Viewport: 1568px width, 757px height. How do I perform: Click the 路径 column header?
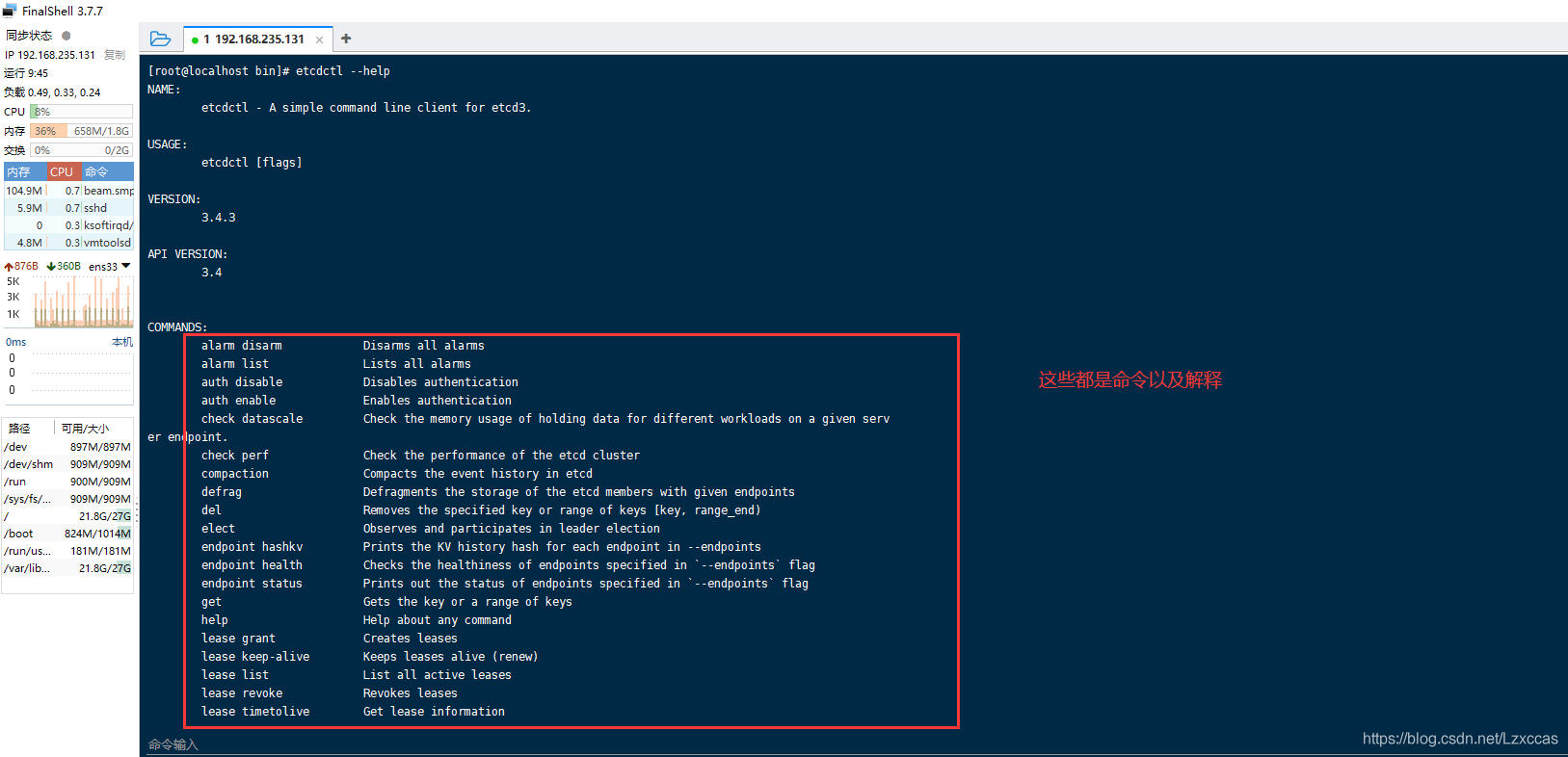point(19,429)
